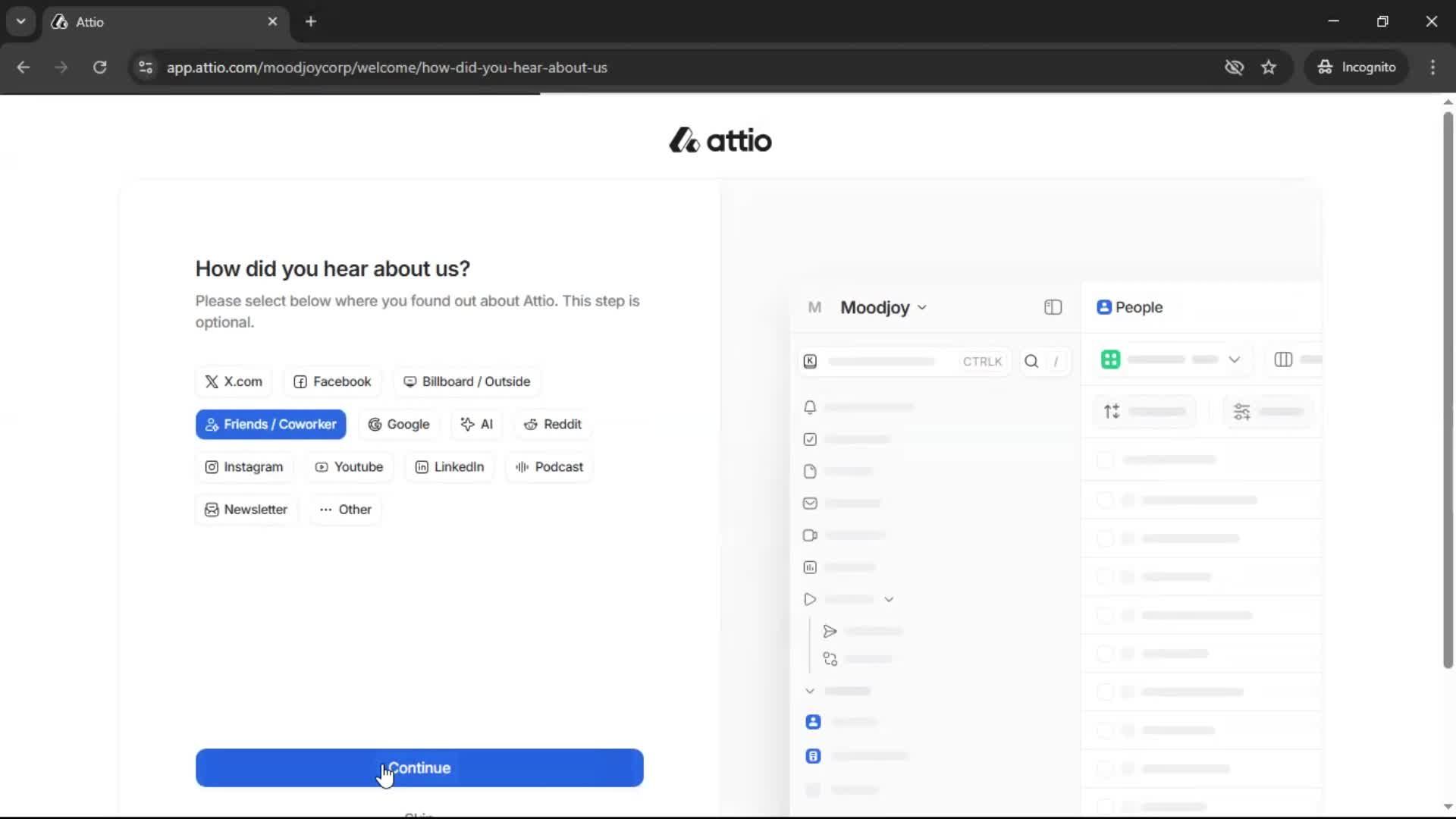The height and width of the screenshot is (819, 1456).
Task: Collapse the expanded sidebar section chevron
Action: tap(810, 691)
